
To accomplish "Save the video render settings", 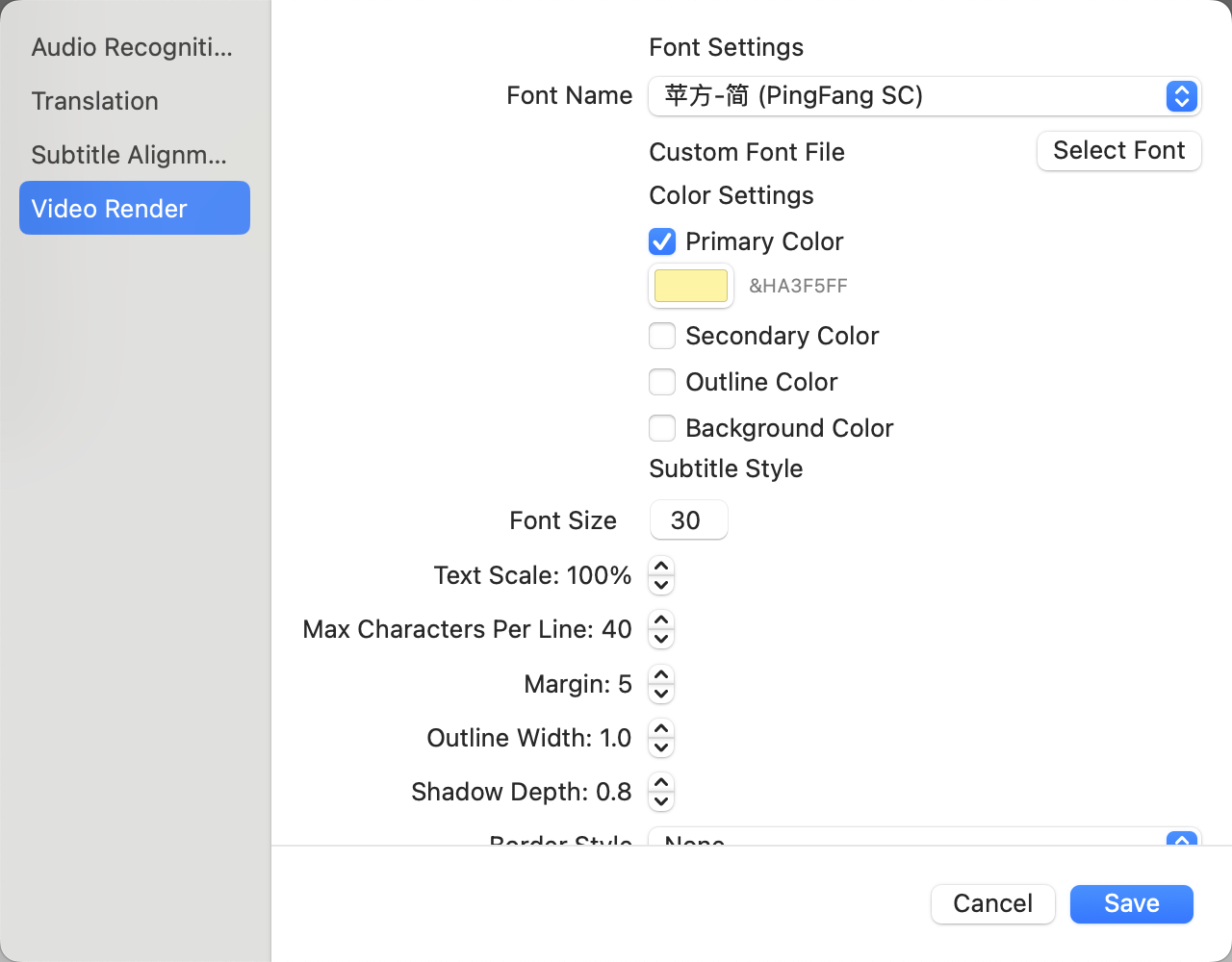I will click(x=1131, y=904).
